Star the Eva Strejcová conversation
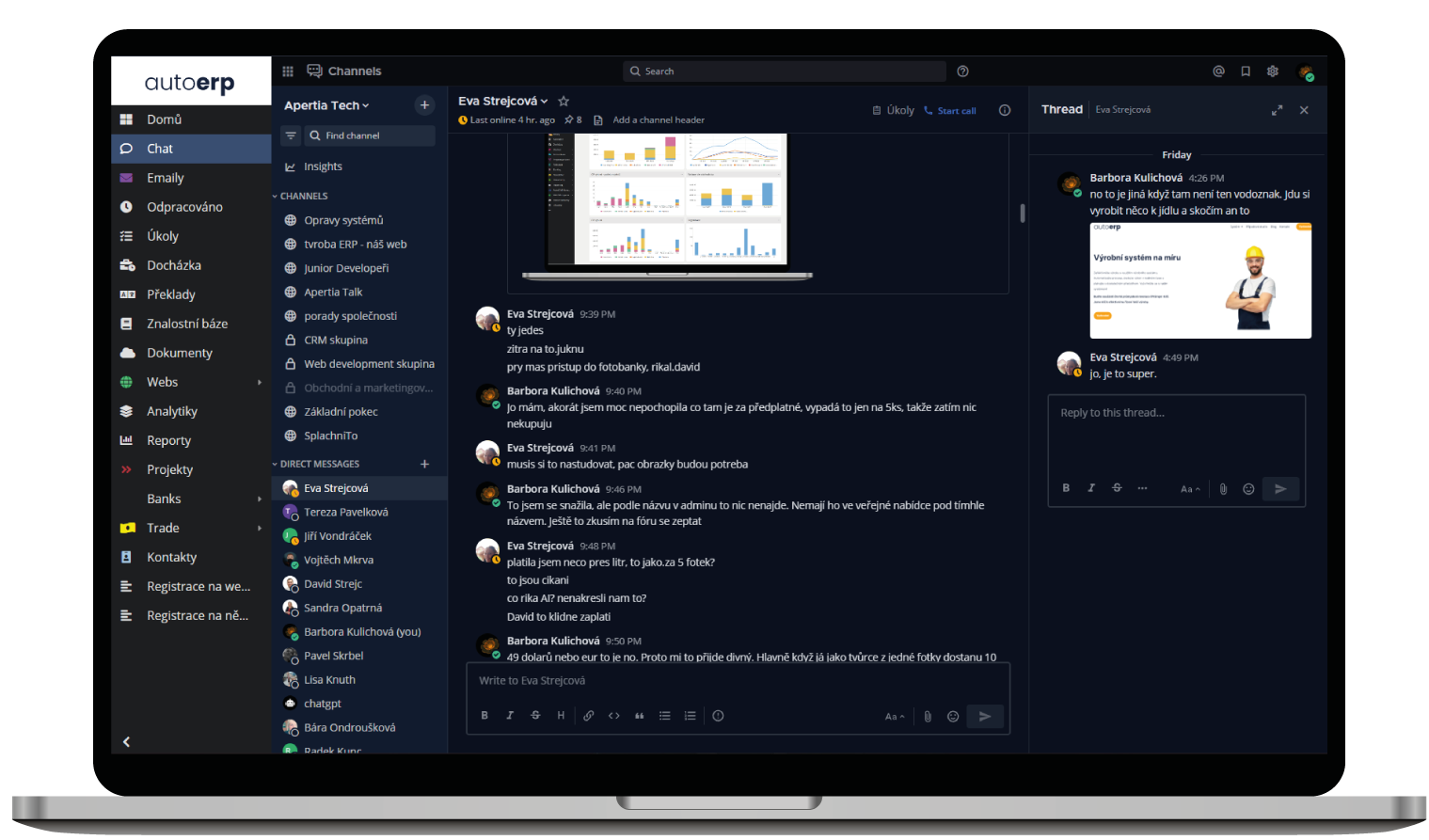The width and height of the screenshot is (1429, 840). point(562,101)
